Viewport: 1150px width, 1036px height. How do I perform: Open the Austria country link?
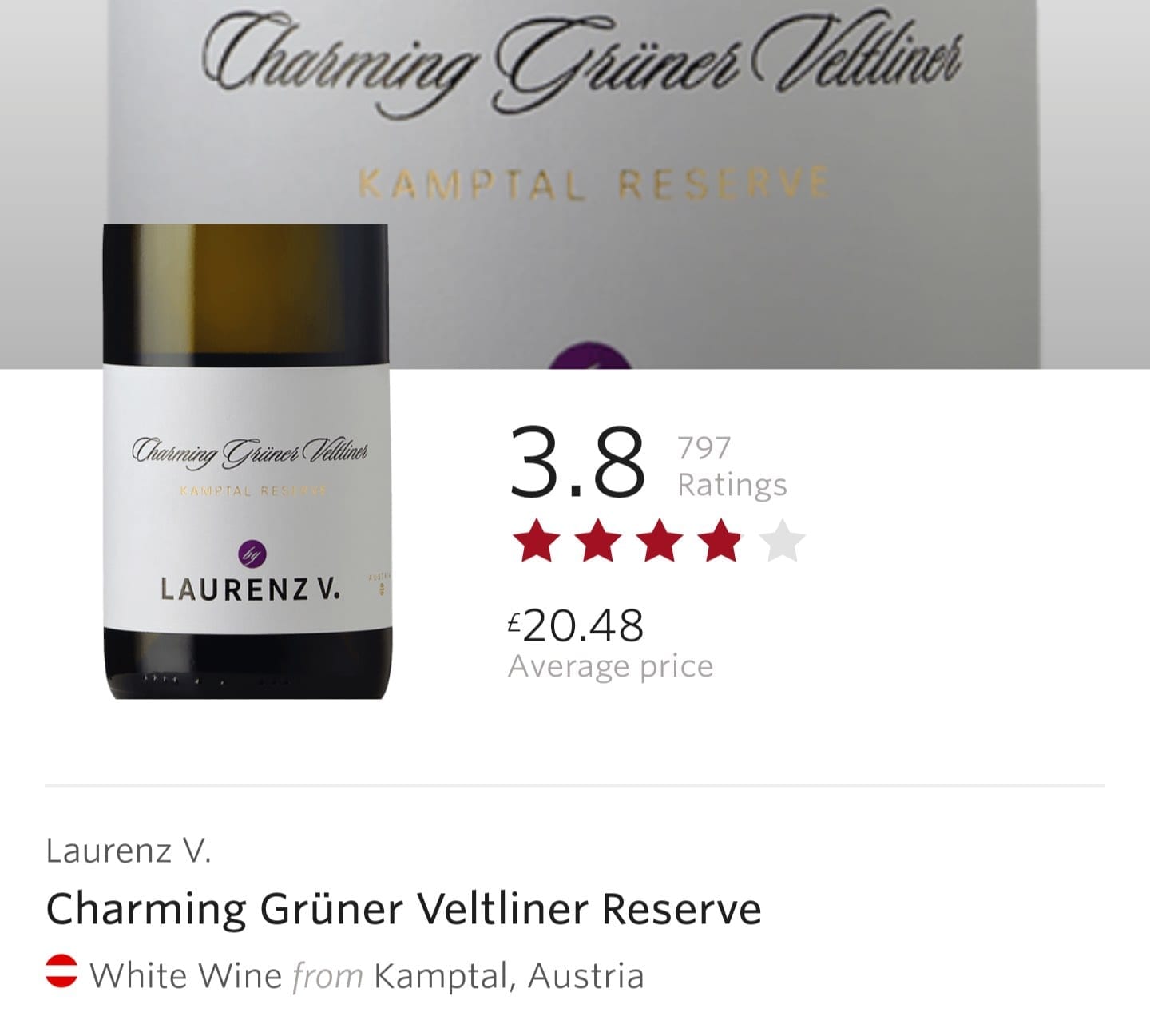(585, 976)
